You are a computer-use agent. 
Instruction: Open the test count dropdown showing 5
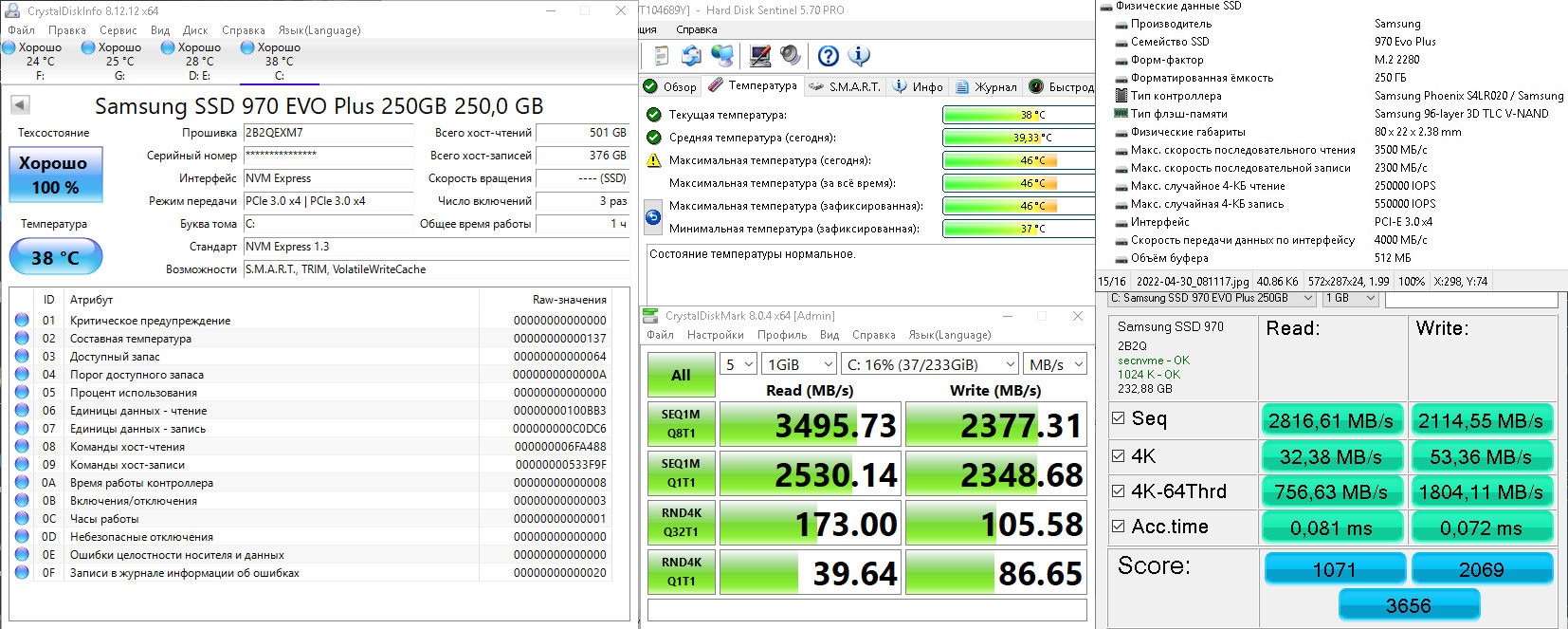pyautogui.click(x=738, y=364)
